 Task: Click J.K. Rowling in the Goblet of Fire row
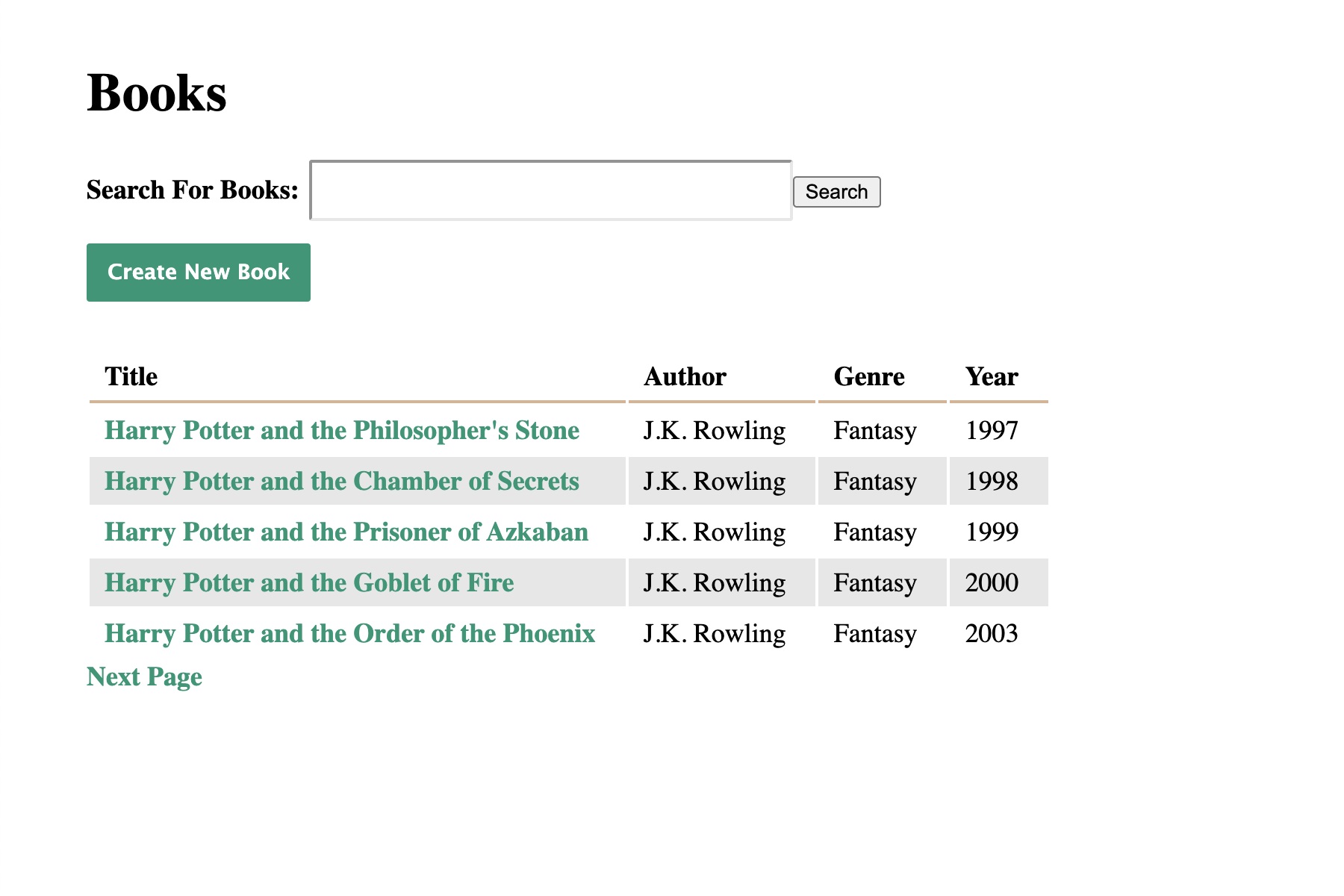click(715, 583)
